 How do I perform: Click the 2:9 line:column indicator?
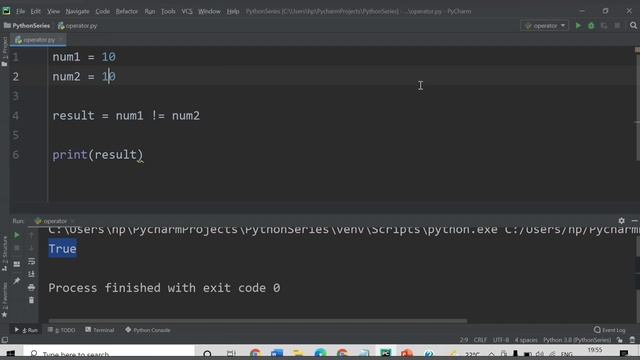tap(464, 340)
